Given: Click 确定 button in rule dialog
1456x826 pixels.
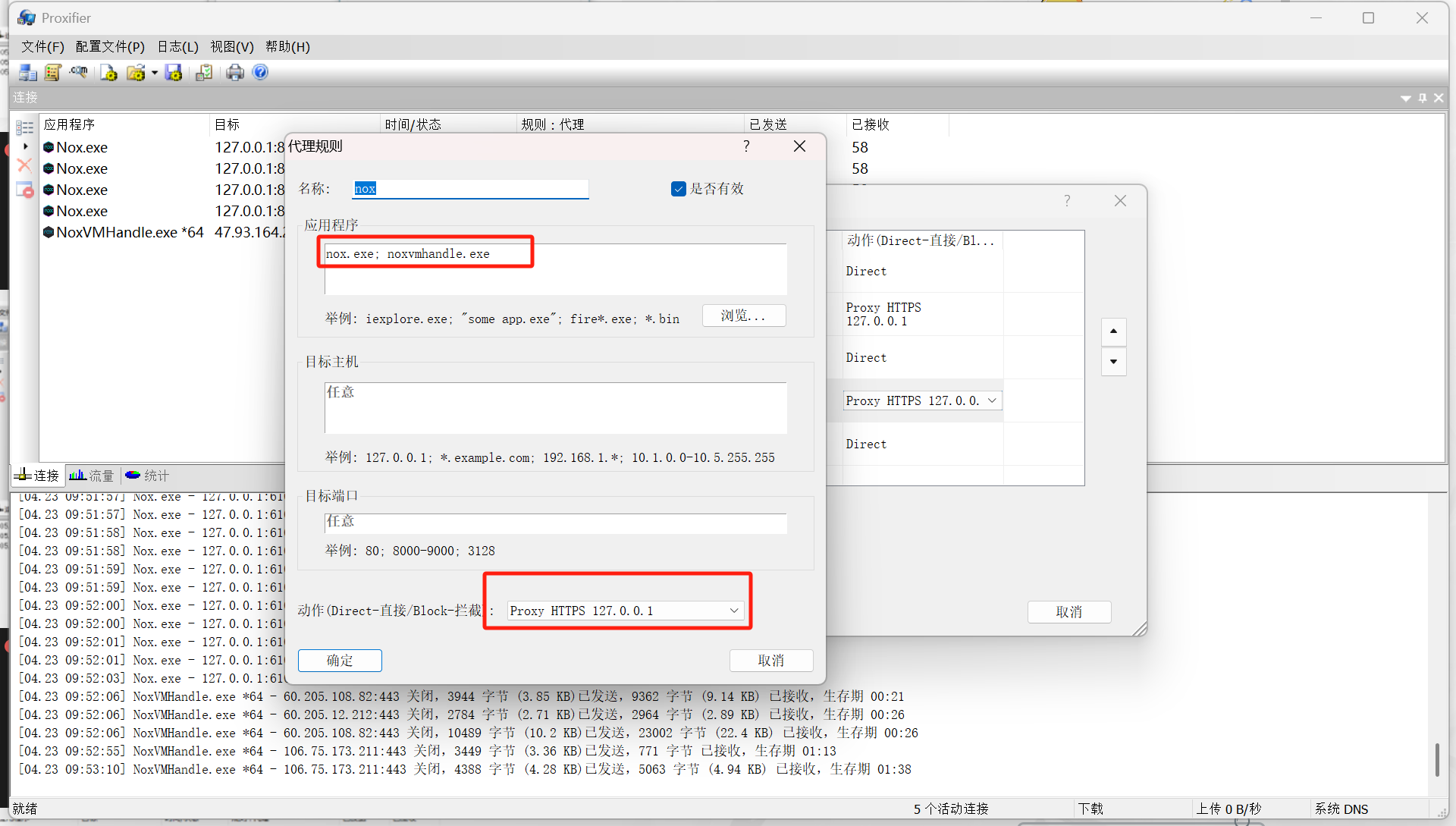Looking at the screenshot, I should [x=340, y=661].
